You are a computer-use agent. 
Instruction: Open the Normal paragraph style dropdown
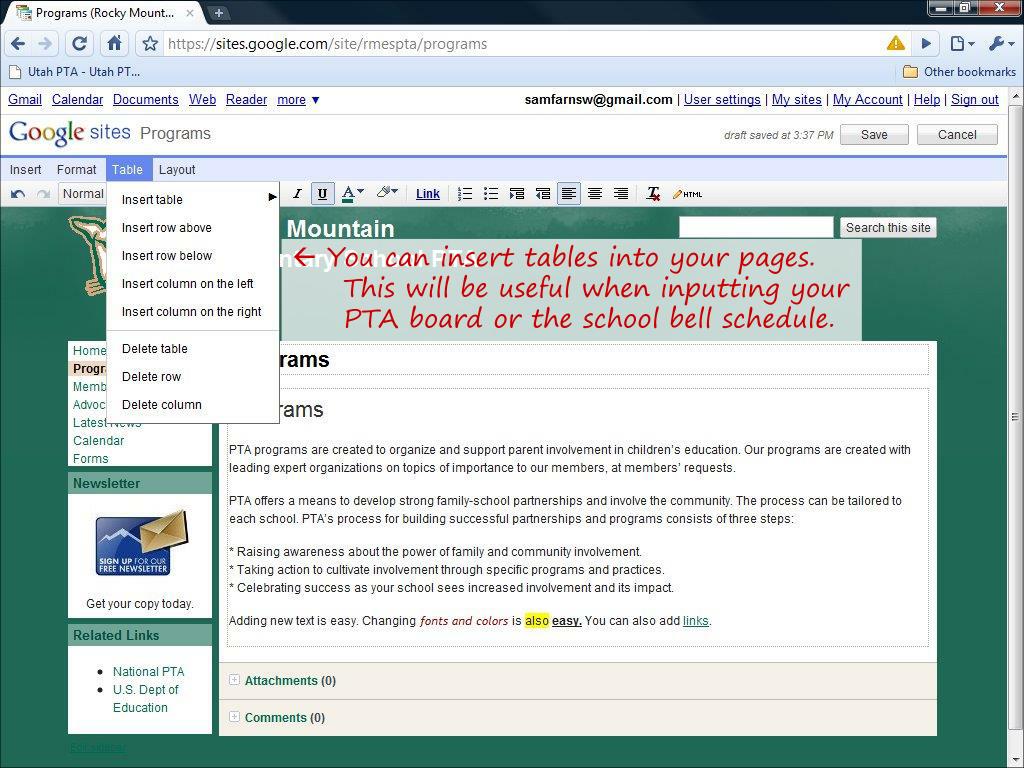coord(82,194)
